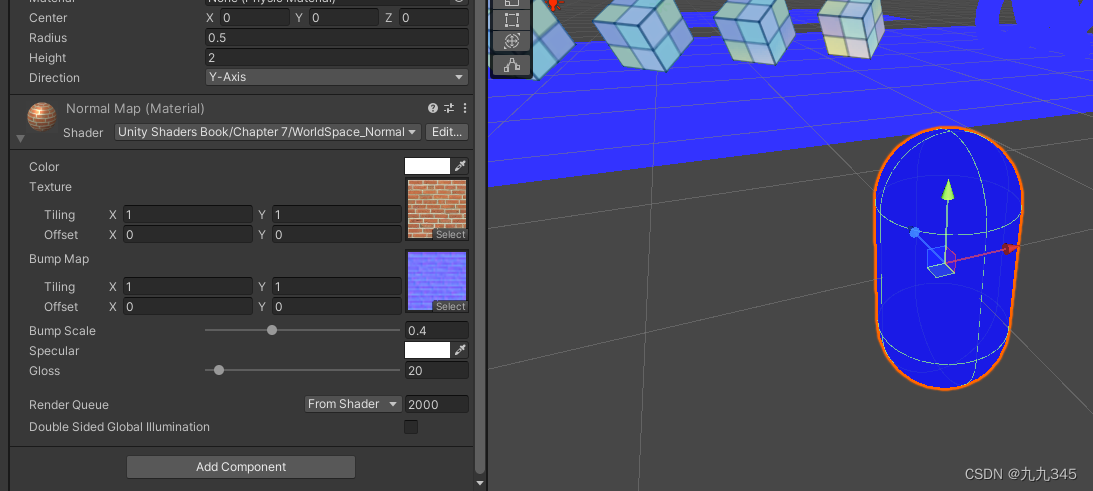Click the 'Normal Map (Material)' title
1093x491 pixels.
point(135,108)
